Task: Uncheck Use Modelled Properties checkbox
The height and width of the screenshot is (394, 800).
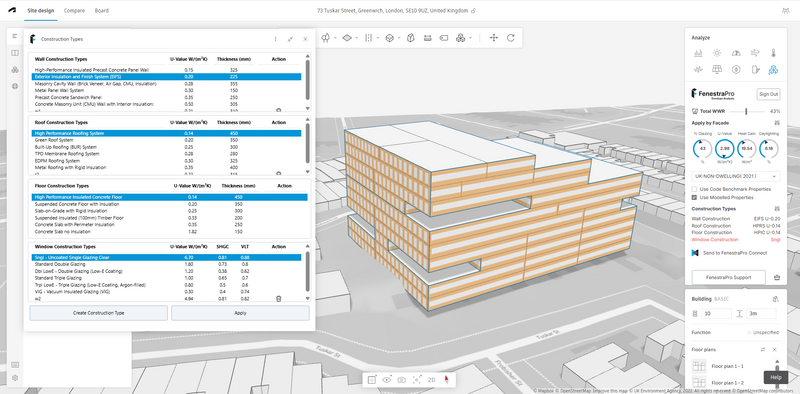Action: [x=694, y=197]
